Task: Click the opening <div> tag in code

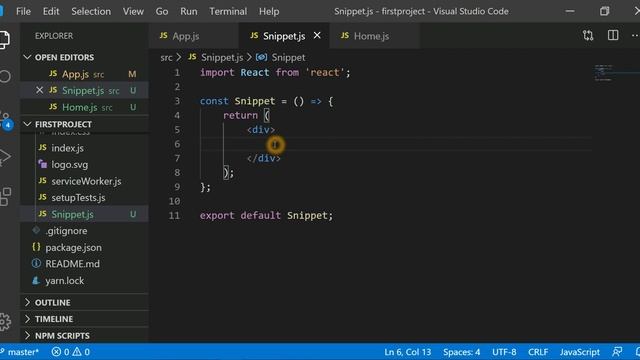Action: coord(261,129)
